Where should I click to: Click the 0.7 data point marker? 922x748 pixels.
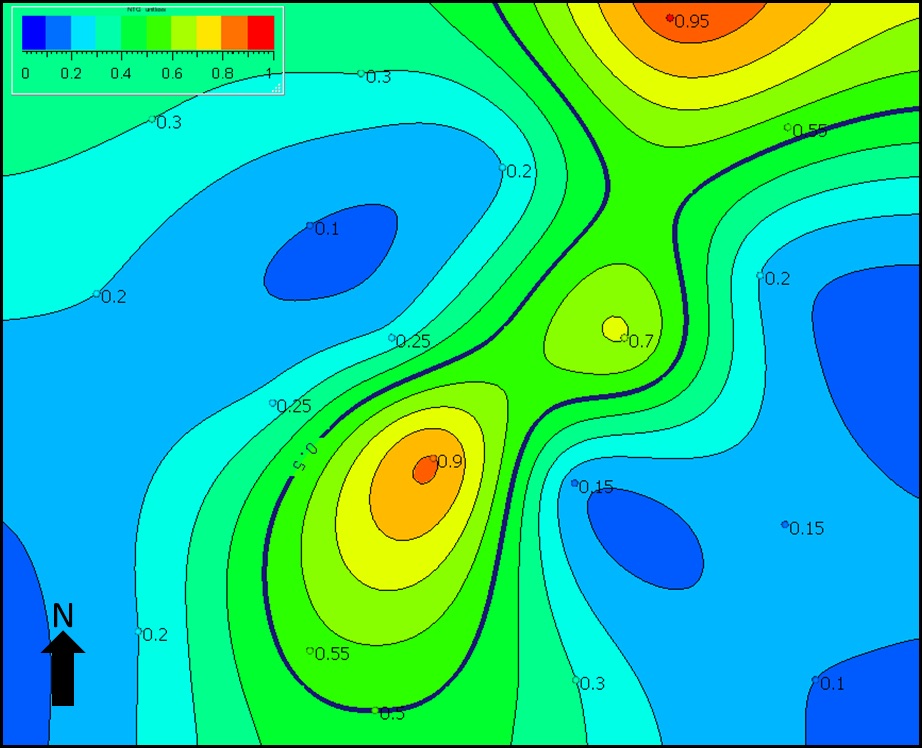(x=624, y=338)
